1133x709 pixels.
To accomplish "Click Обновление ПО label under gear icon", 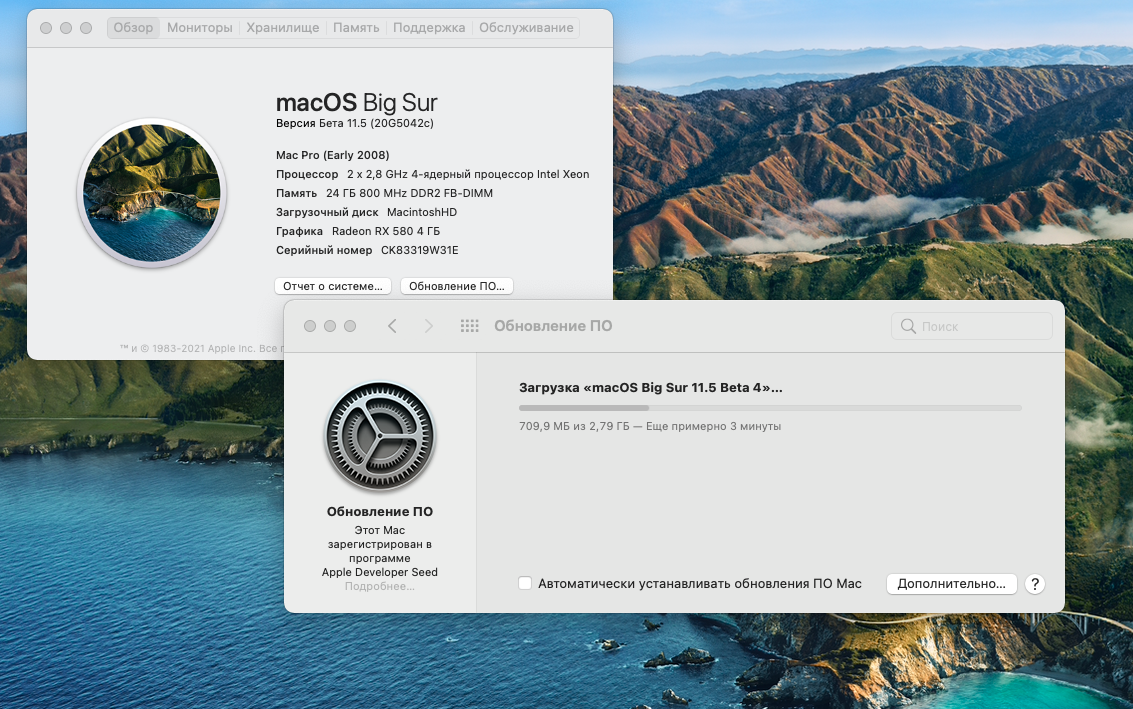I will point(379,512).
